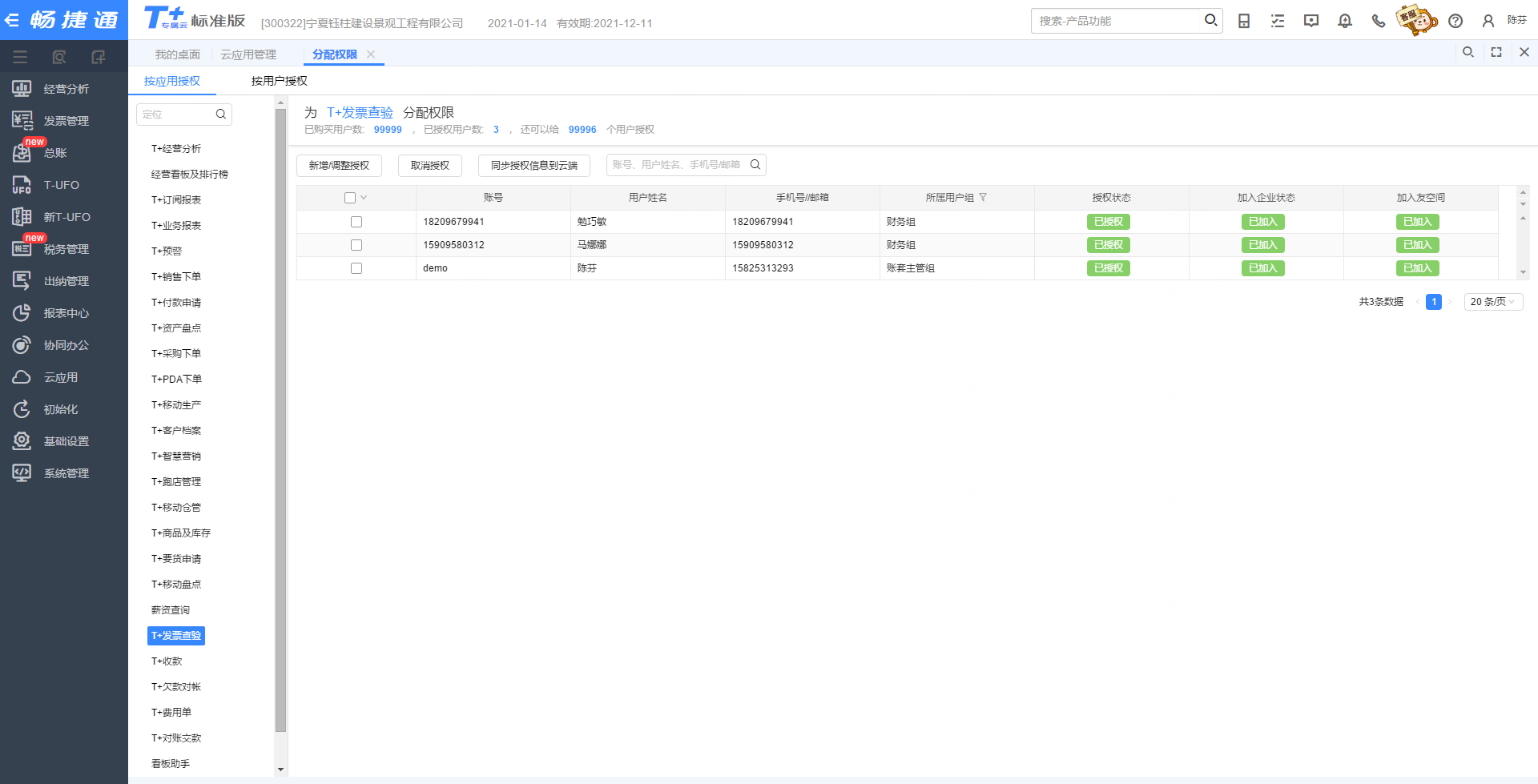
Task: Open 报表中心 in the sidebar
Action: coord(66,313)
